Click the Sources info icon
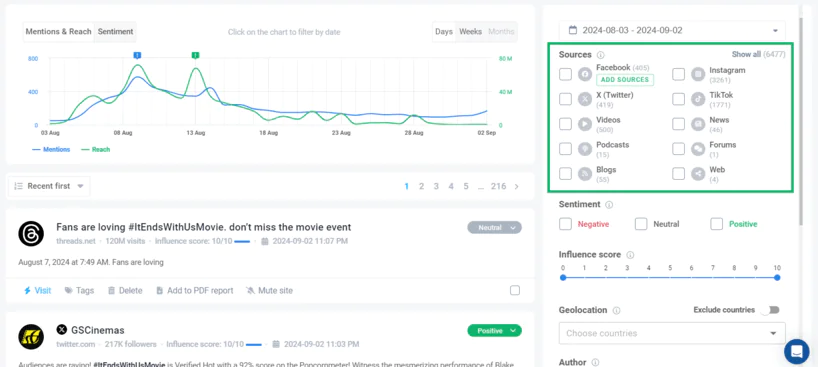 click(x=600, y=55)
